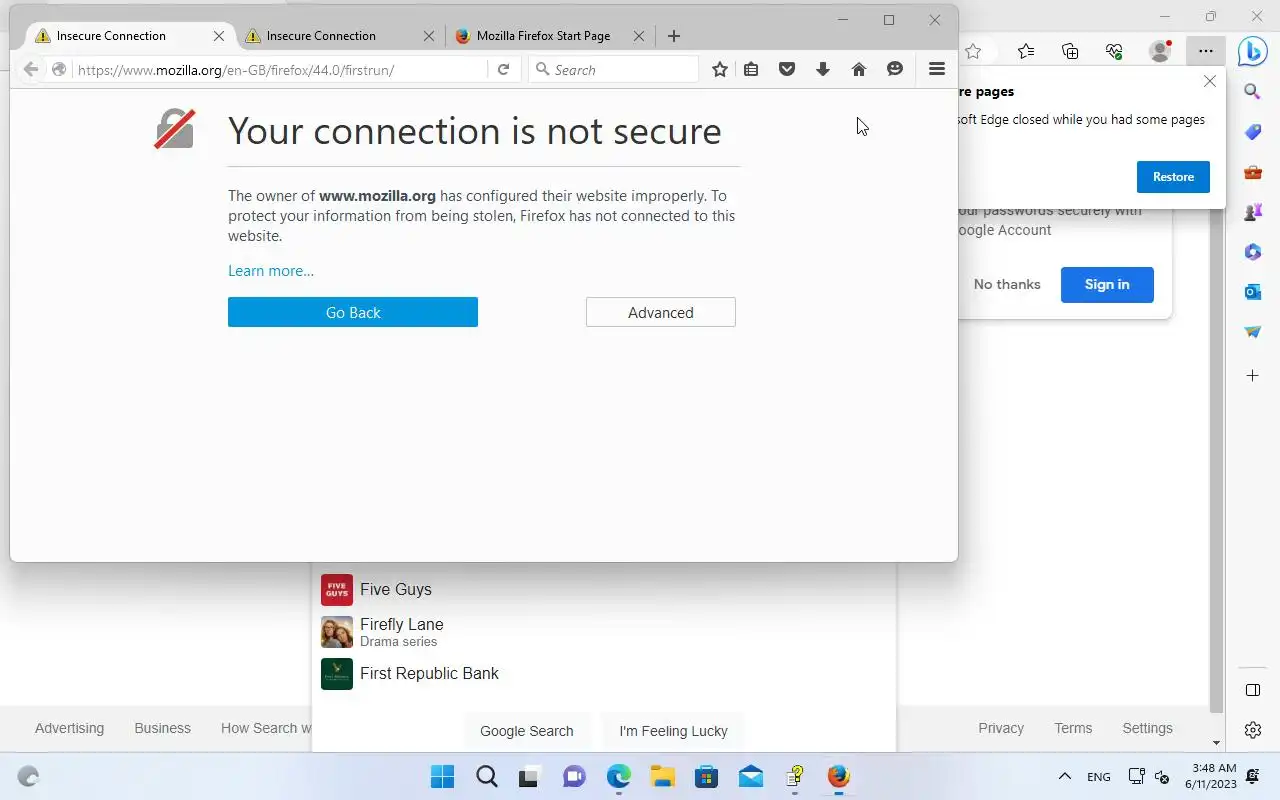Show Firefox bookmarks list icon
This screenshot has width=1280, height=800.
click(751, 69)
